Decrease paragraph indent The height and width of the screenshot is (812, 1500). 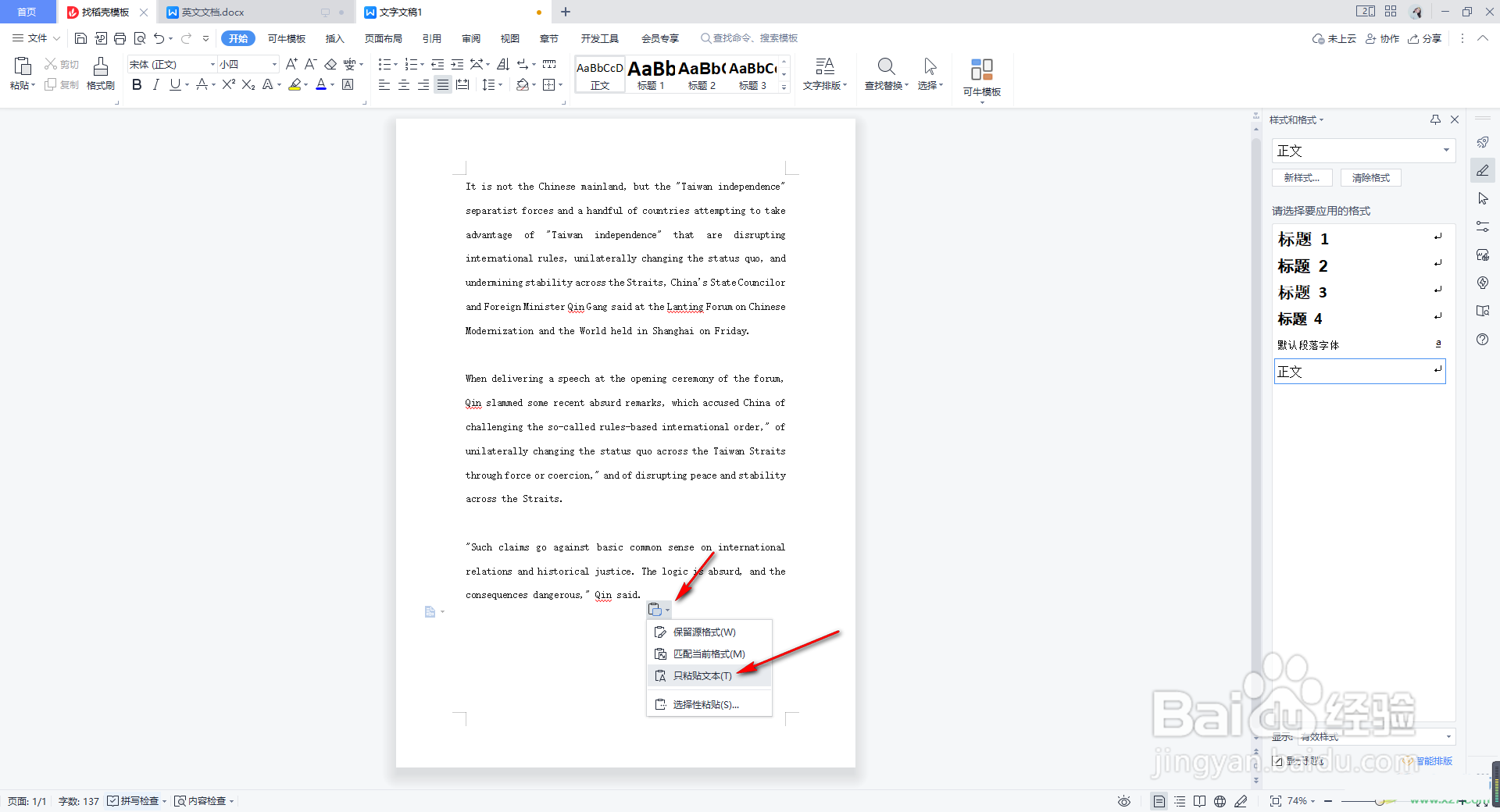point(437,64)
